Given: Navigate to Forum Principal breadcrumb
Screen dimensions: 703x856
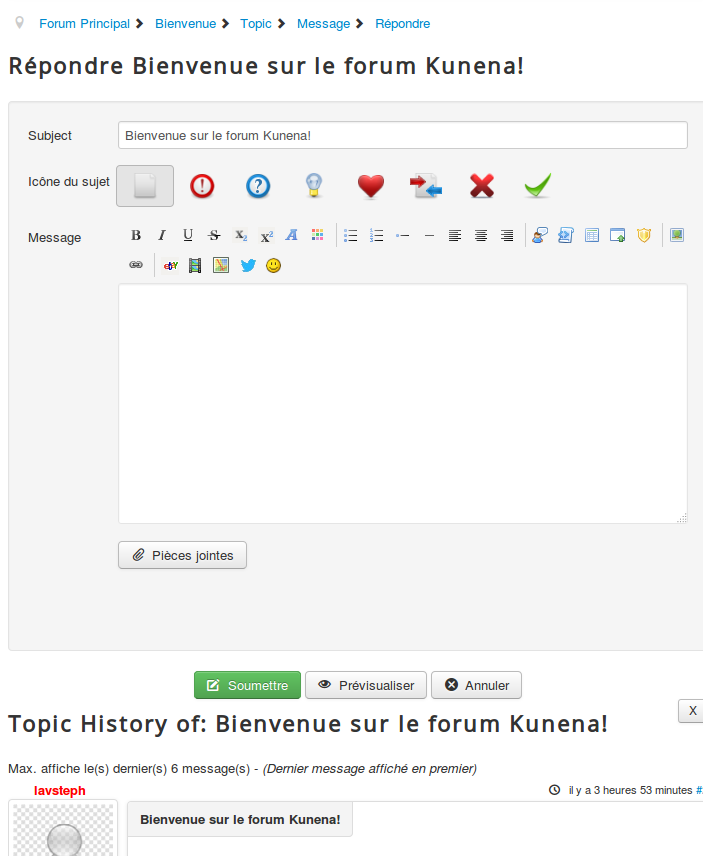Looking at the screenshot, I should [x=84, y=23].
